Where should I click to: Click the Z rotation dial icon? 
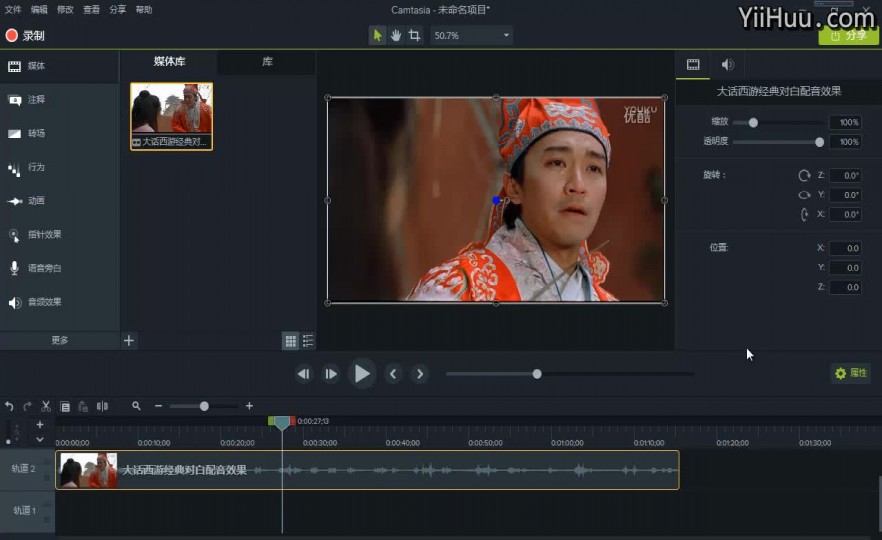pyautogui.click(x=804, y=176)
